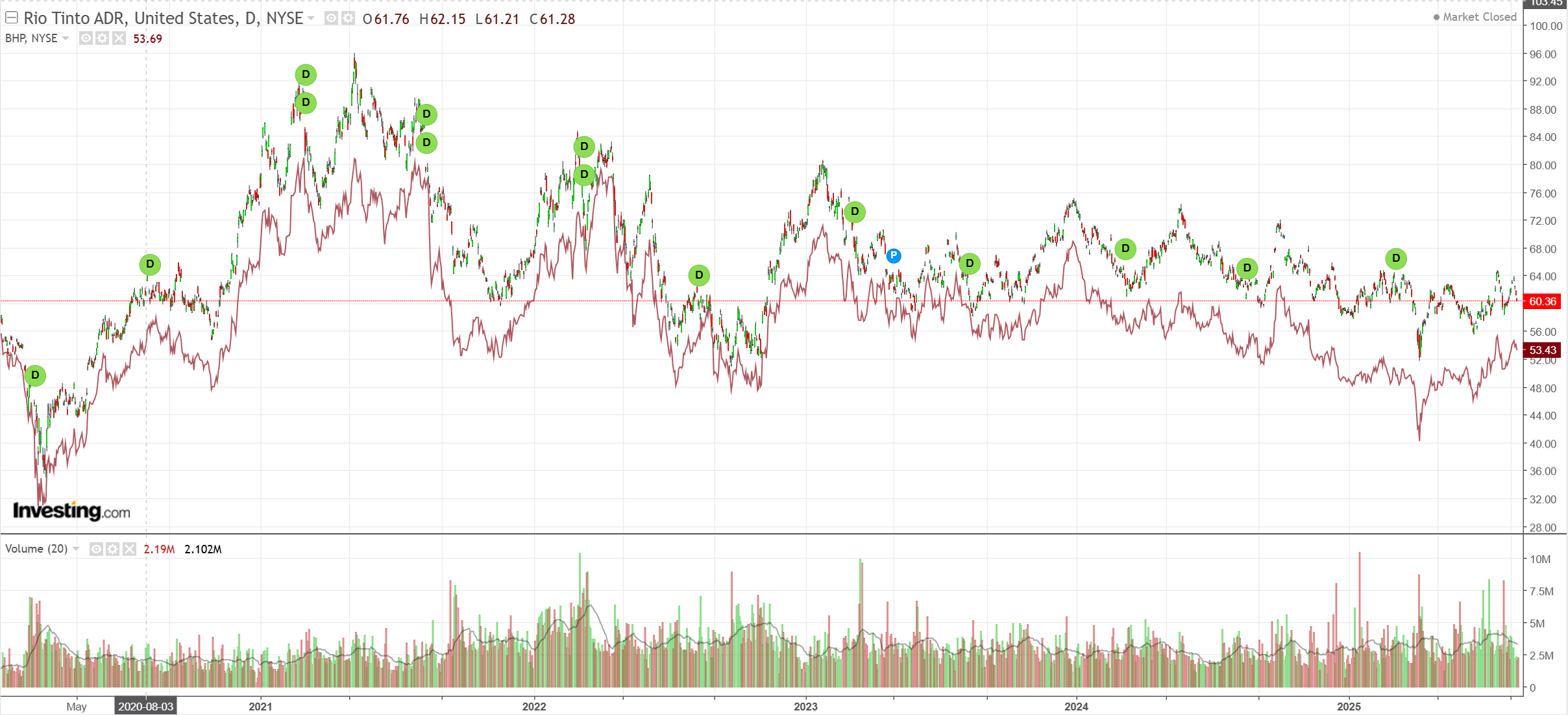The height and width of the screenshot is (715, 1568).
Task: Click the 2020-08-03 date label on time axis
Action: (x=145, y=707)
